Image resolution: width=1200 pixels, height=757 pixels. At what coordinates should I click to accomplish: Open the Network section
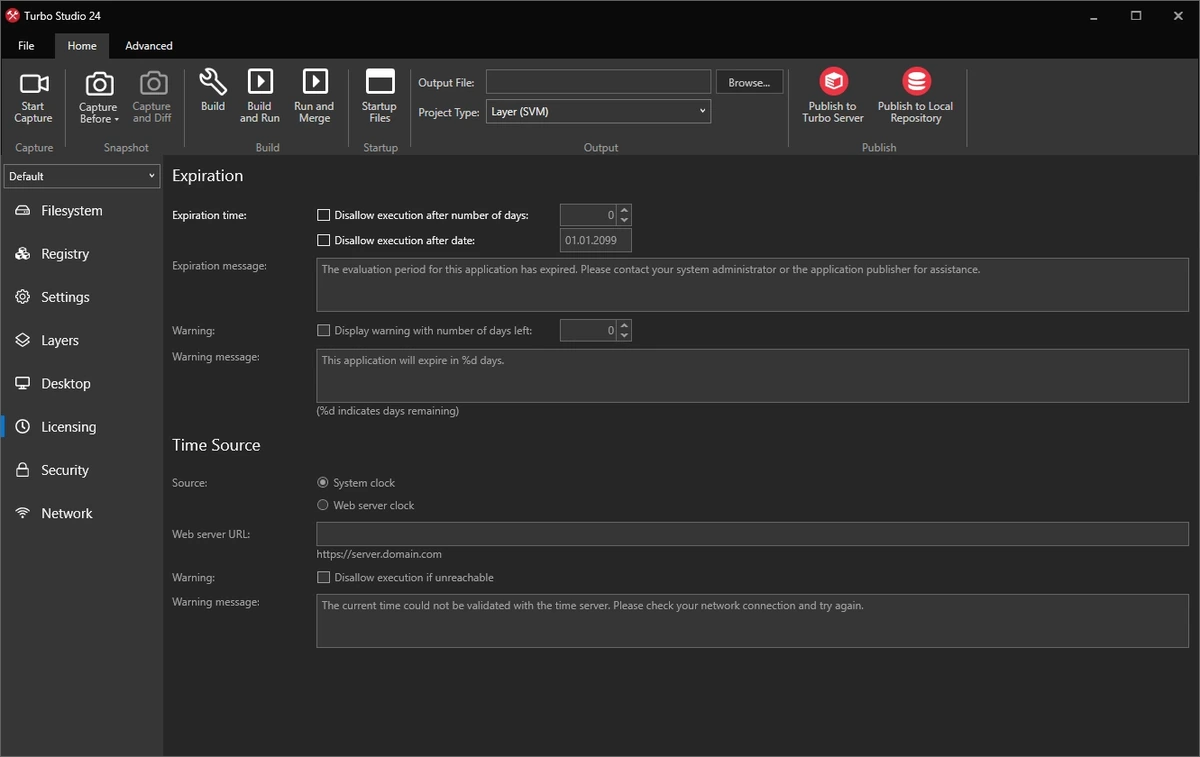click(81, 513)
